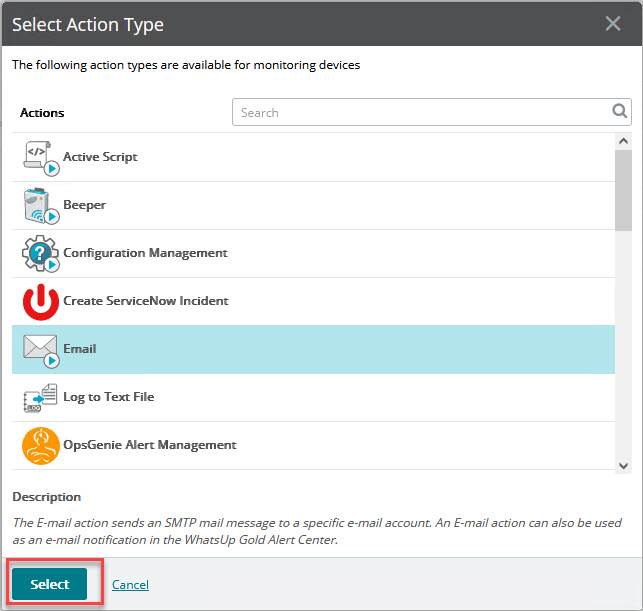Click the Active Script action icon
Screen dimensions: 643x611
[41, 158]
